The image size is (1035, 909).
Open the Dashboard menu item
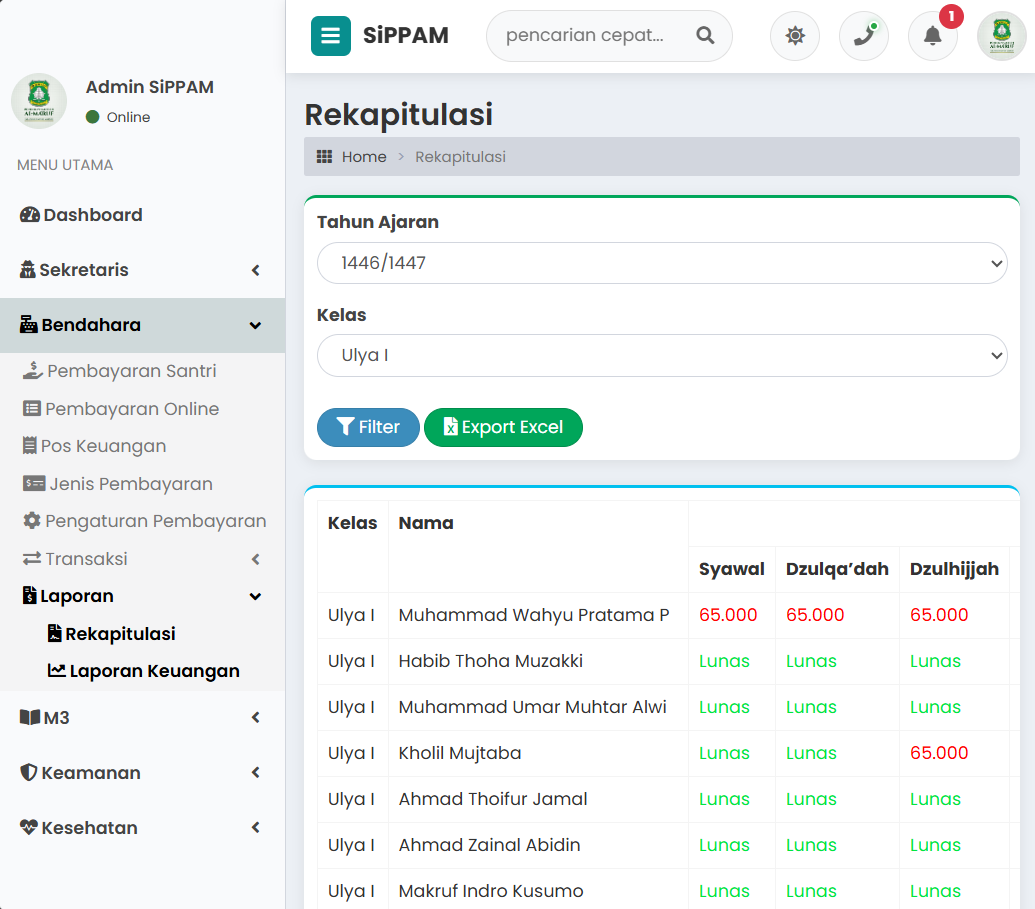pos(93,215)
